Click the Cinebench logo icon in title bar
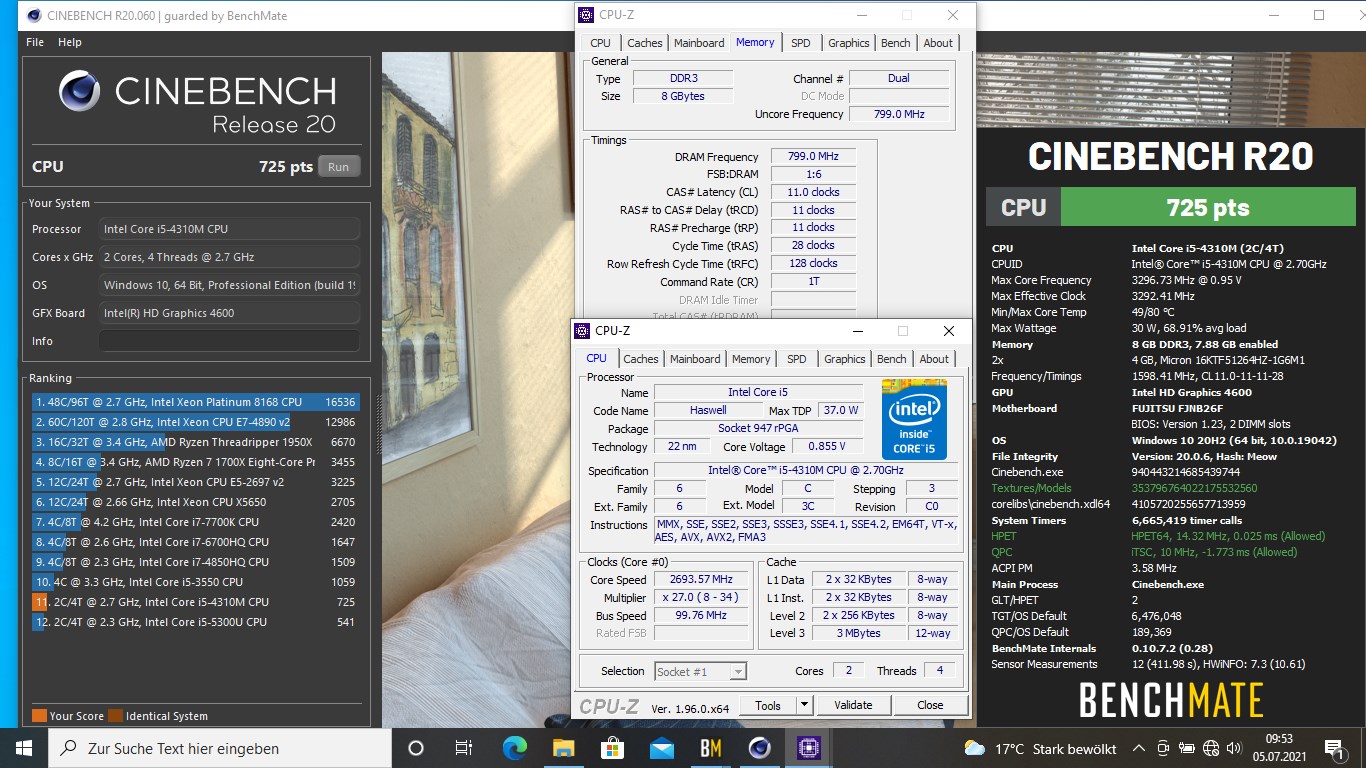Image resolution: width=1366 pixels, height=768 pixels. 33,15
